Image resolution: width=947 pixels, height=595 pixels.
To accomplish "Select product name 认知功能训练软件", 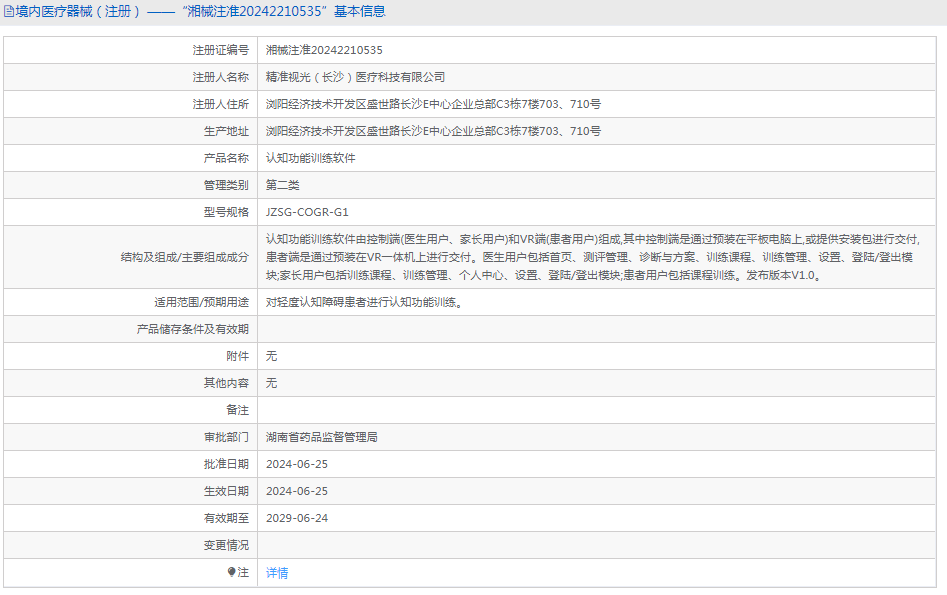I will click(310, 158).
